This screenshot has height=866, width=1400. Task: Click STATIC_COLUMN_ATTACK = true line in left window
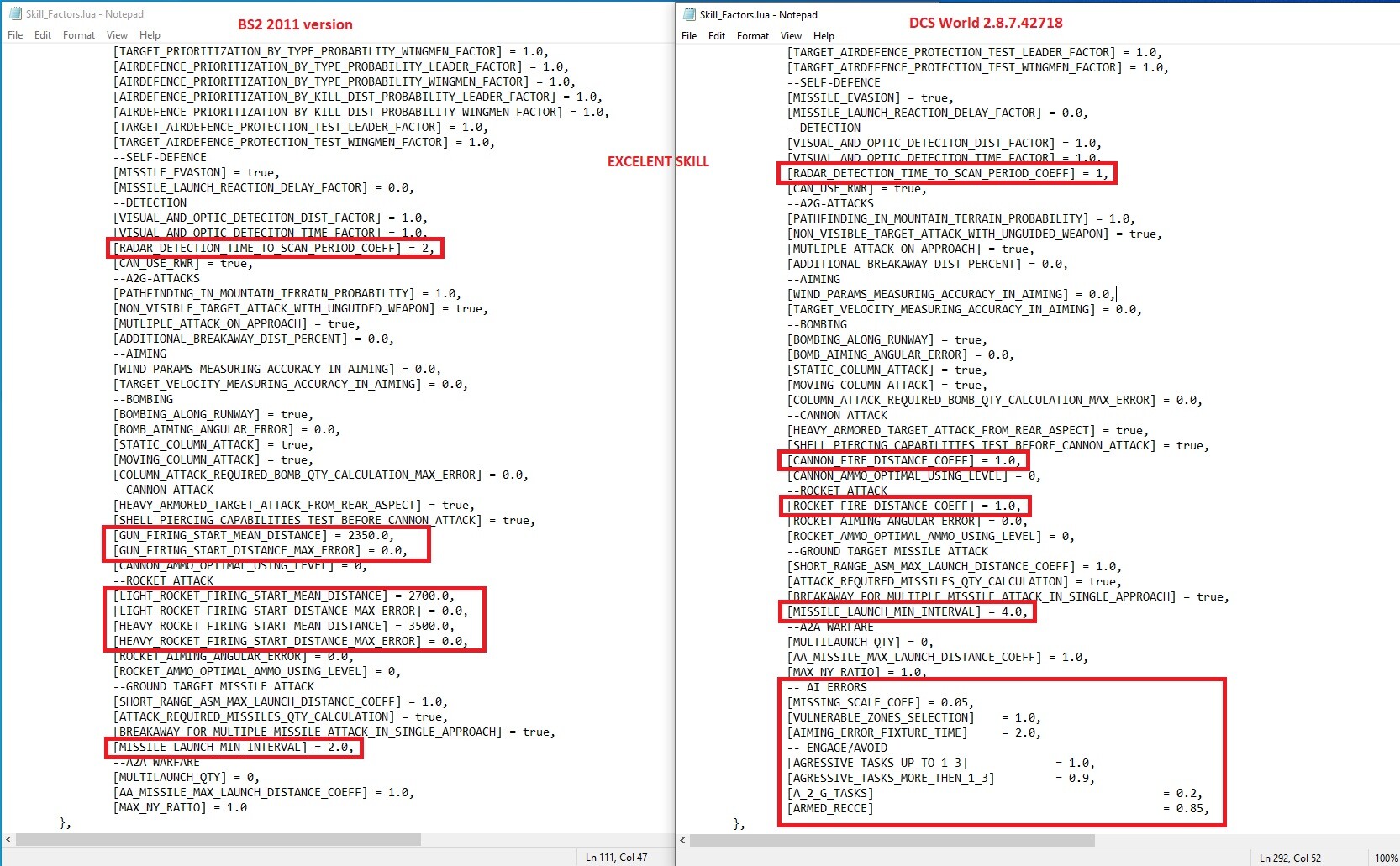pos(213,444)
